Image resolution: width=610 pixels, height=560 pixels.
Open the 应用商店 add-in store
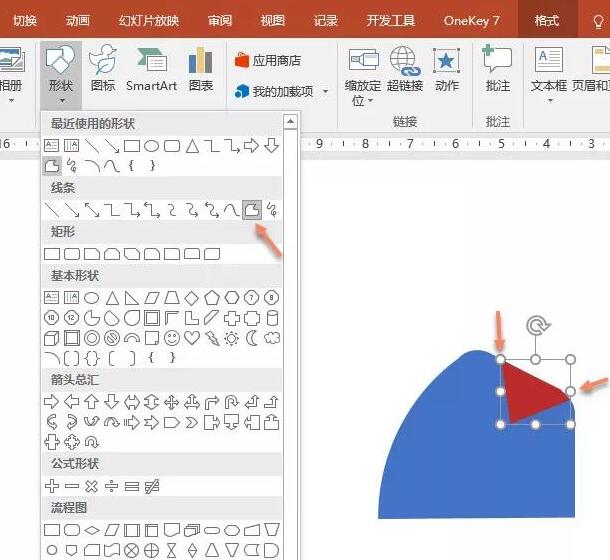268,60
